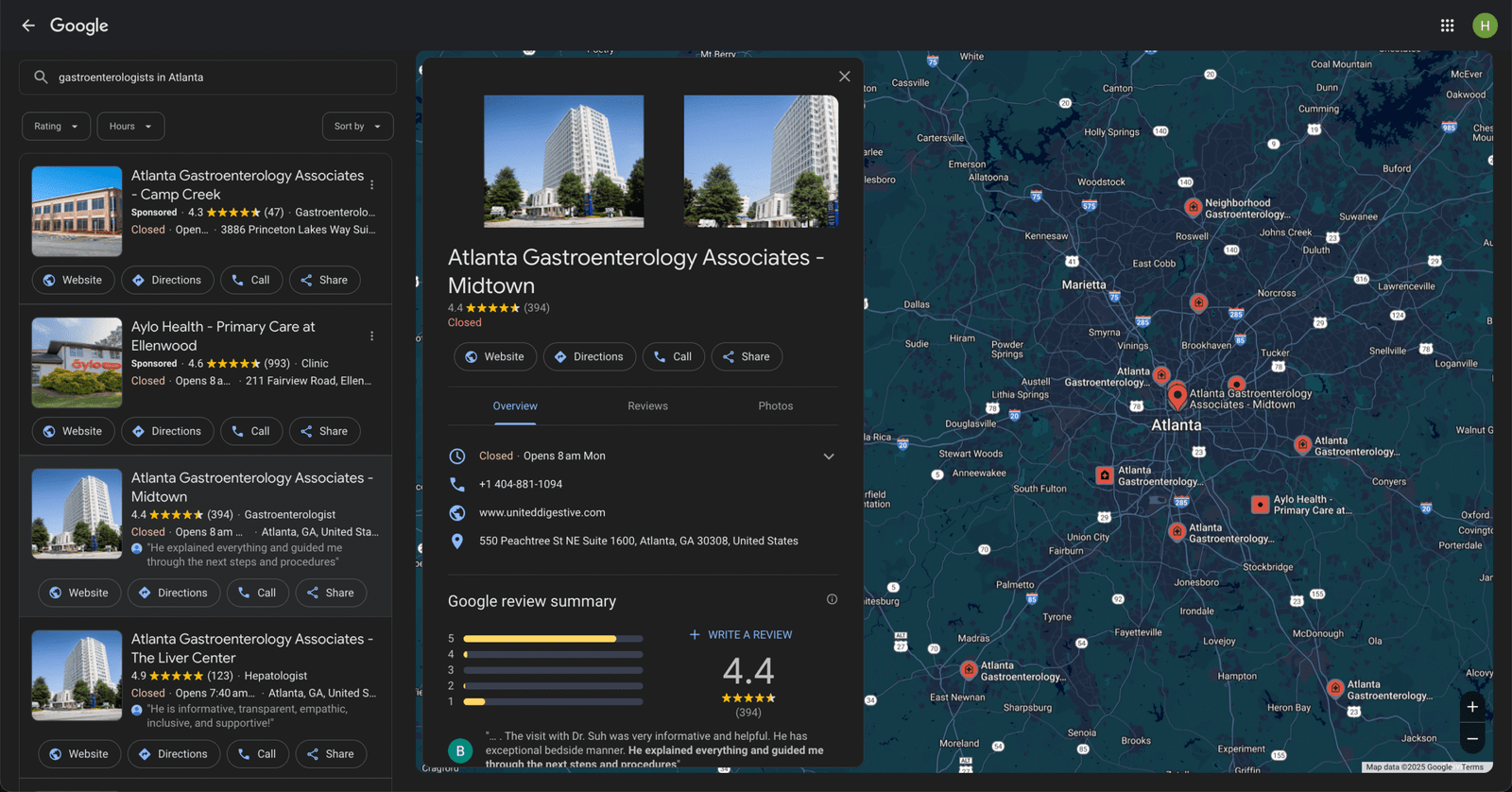
Task: Click the search magnifier icon
Action: pyautogui.click(x=41, y=77)
